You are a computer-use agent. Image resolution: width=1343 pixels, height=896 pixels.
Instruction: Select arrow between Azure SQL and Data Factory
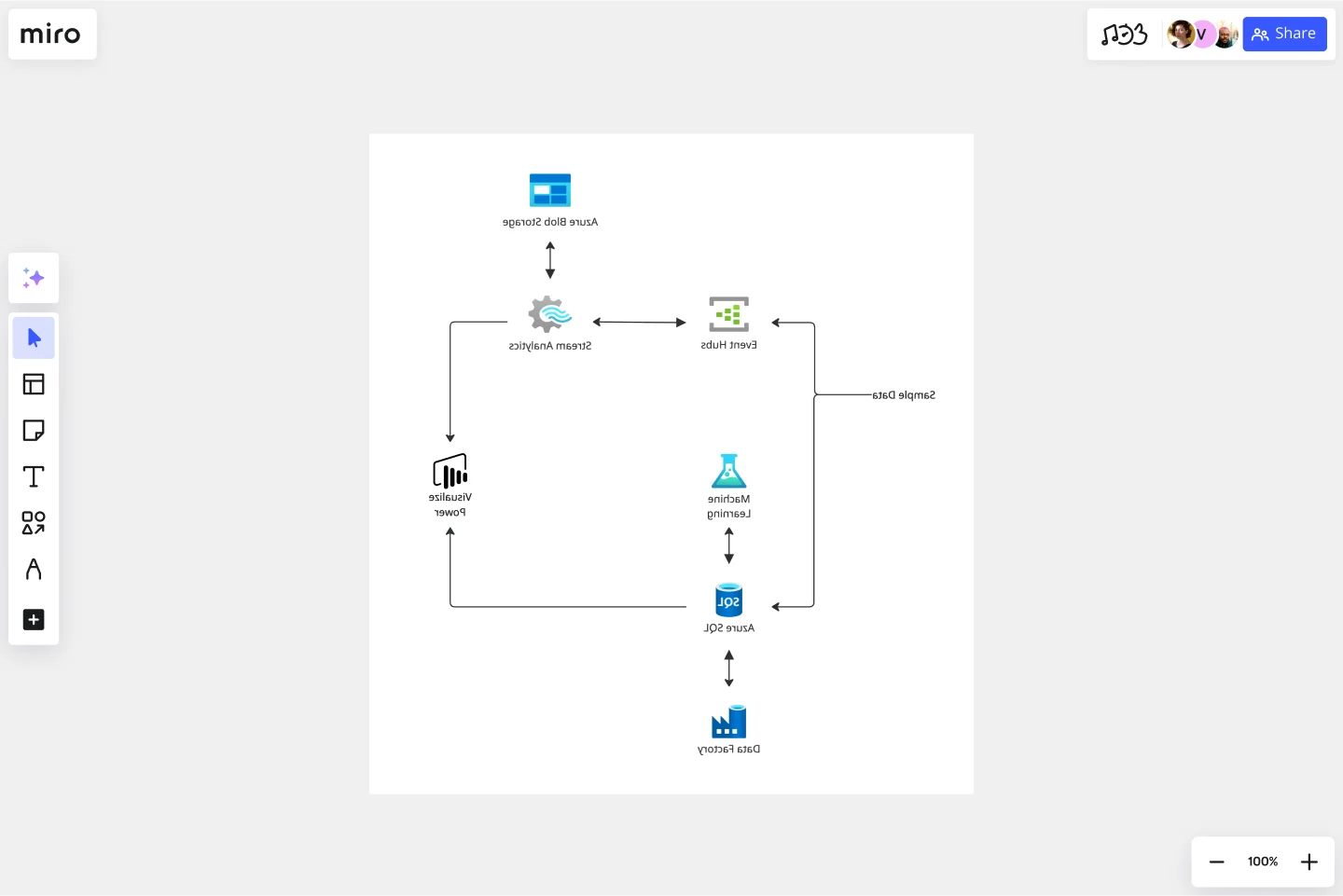pos(729,669)
